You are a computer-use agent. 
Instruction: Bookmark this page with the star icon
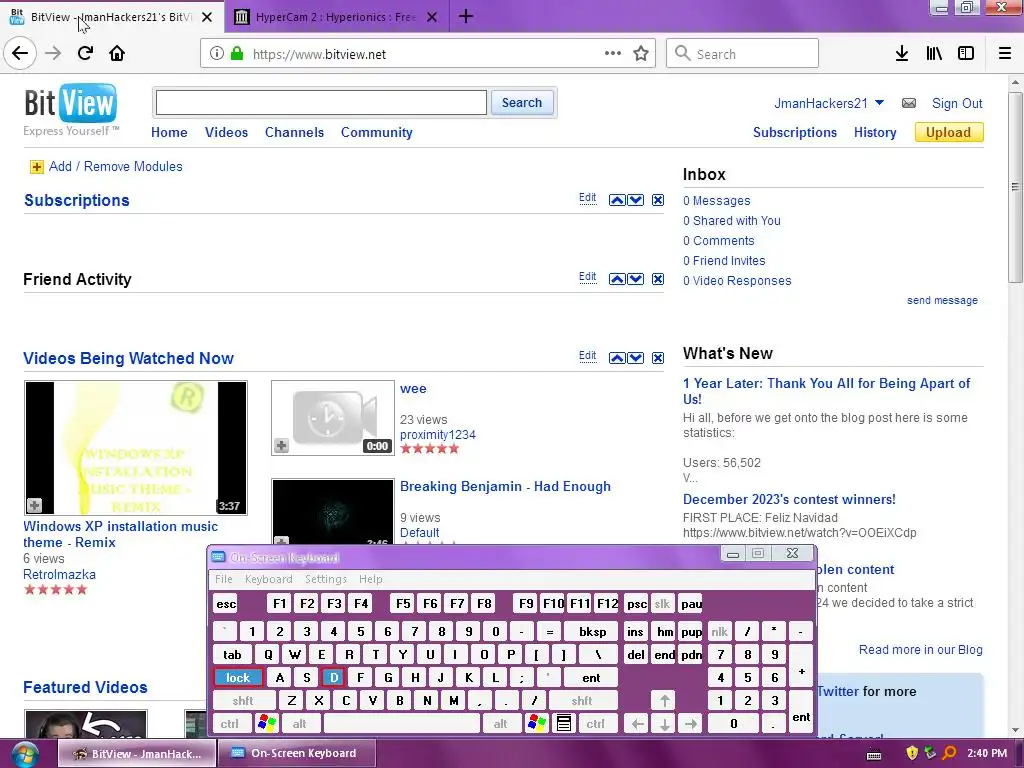[641, 54]
